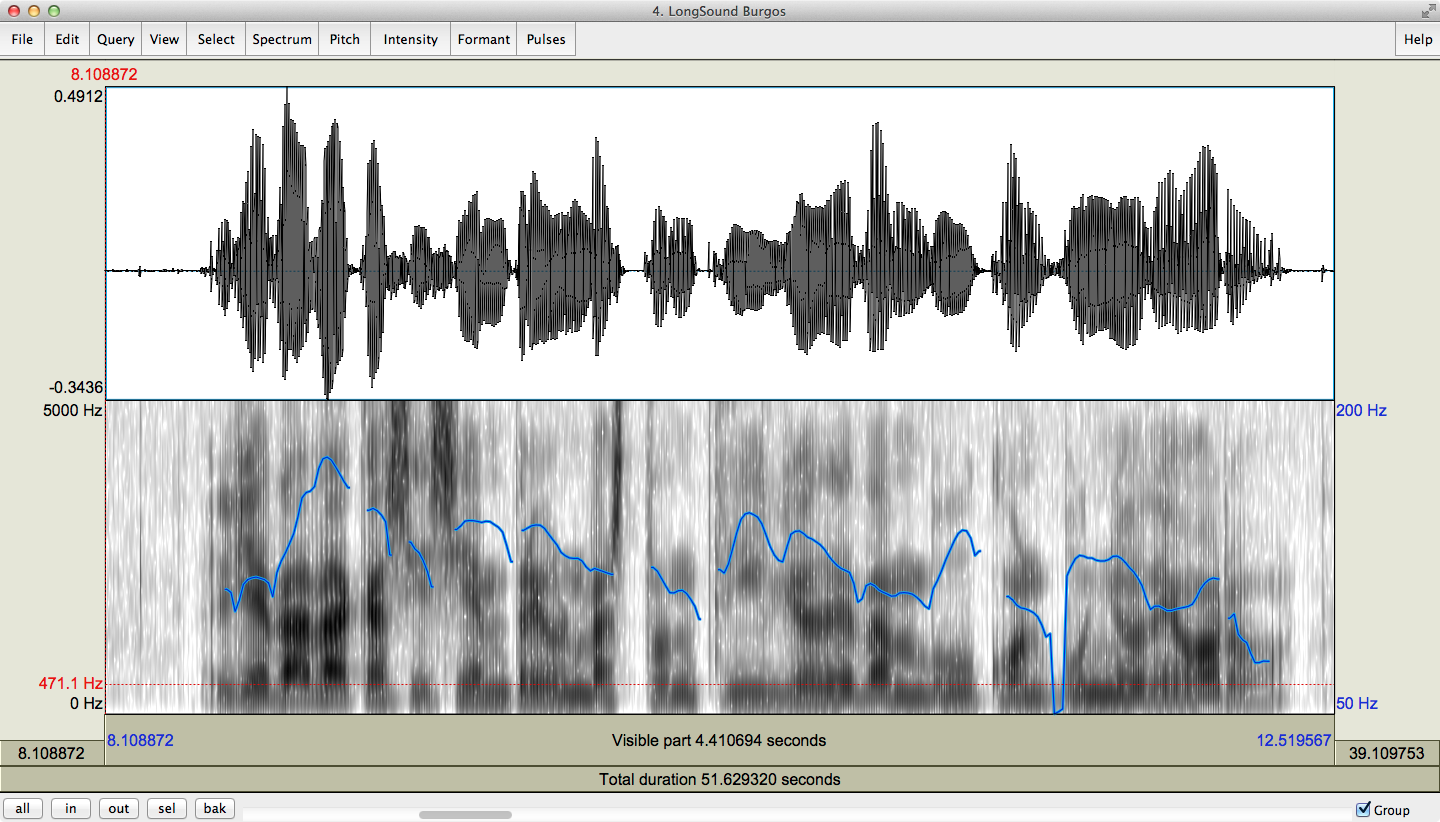This screenshot has width=1440, height=822.
Task: Click the 50 Hz pitch floor label
Action: 1357,703
